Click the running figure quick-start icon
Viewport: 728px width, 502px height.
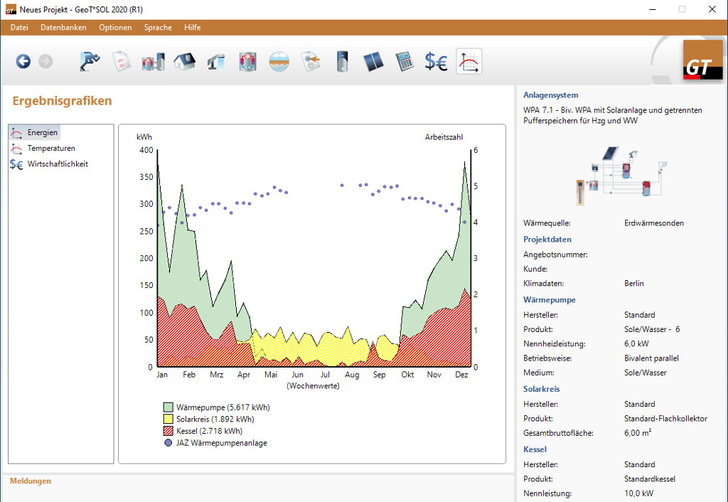click(x=90, y=62)
